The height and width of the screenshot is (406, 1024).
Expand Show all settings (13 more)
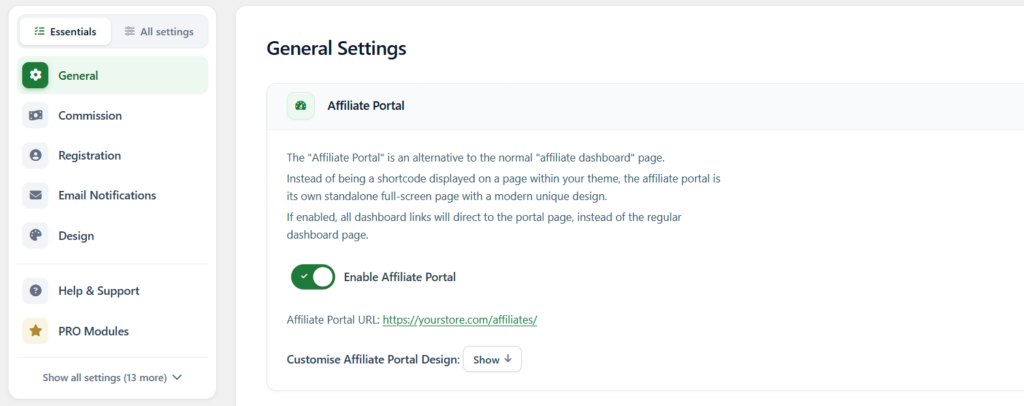(112, 377)
